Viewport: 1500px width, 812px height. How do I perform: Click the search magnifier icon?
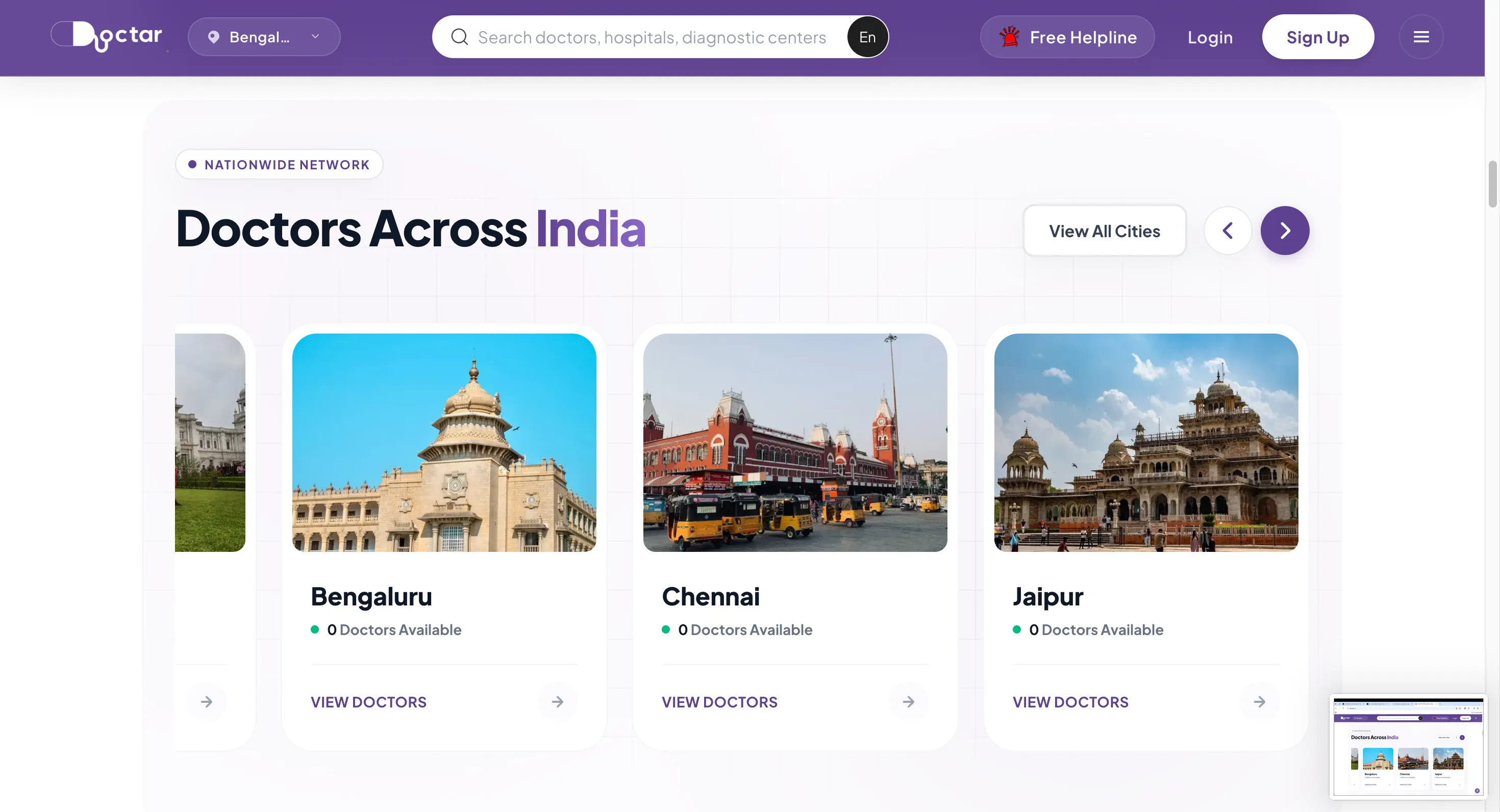pos(459,37)
